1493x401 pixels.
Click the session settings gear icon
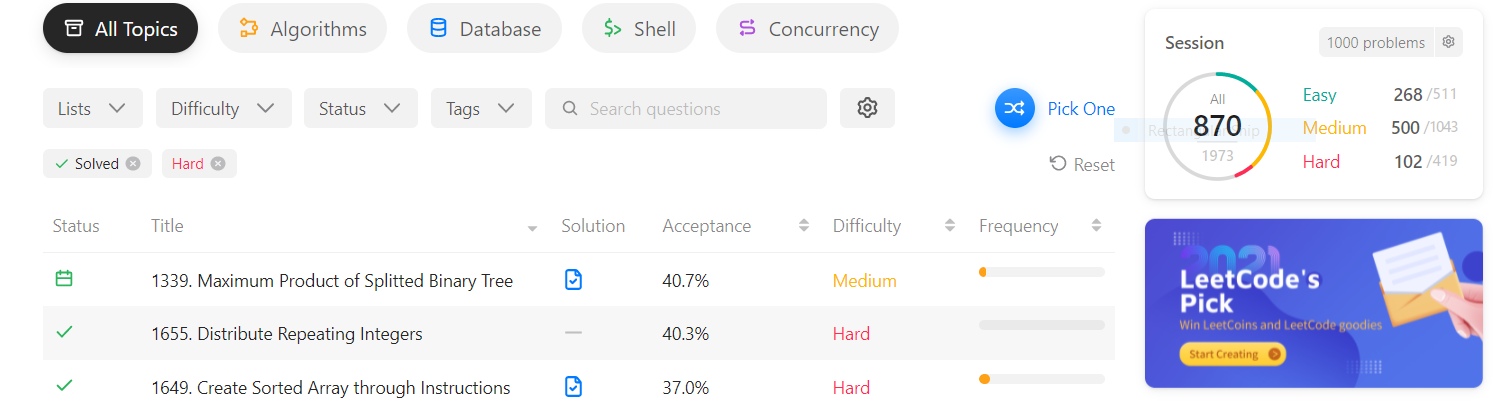point(1447,42)
